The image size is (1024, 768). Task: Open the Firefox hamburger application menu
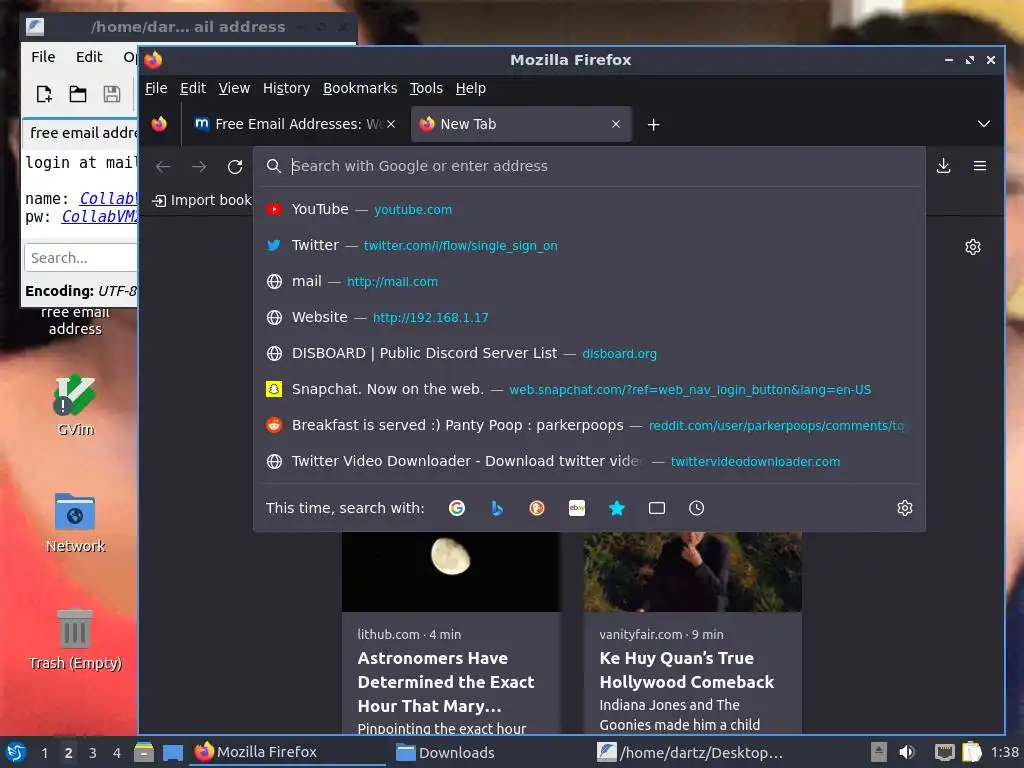pos(980,166)
